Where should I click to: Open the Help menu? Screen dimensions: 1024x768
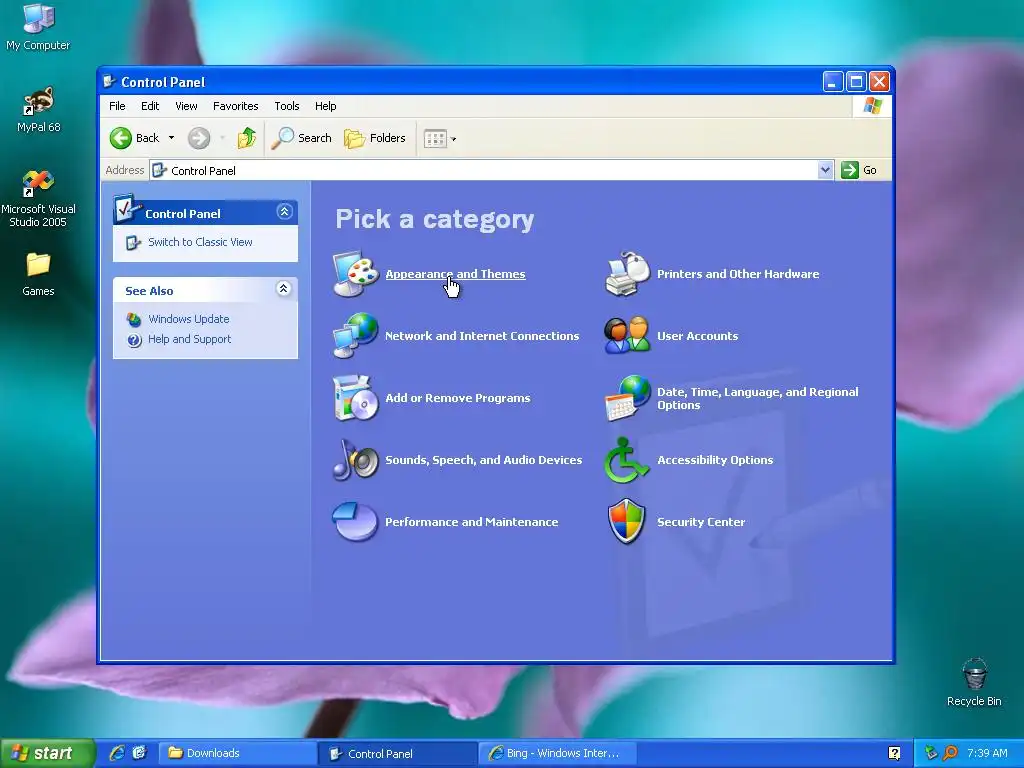tap(325, 106)
